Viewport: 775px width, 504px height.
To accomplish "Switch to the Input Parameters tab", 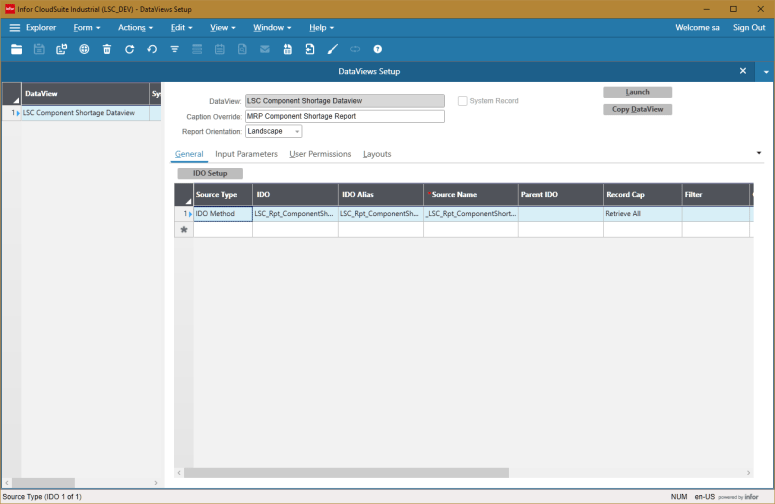I will pos(246,154).
